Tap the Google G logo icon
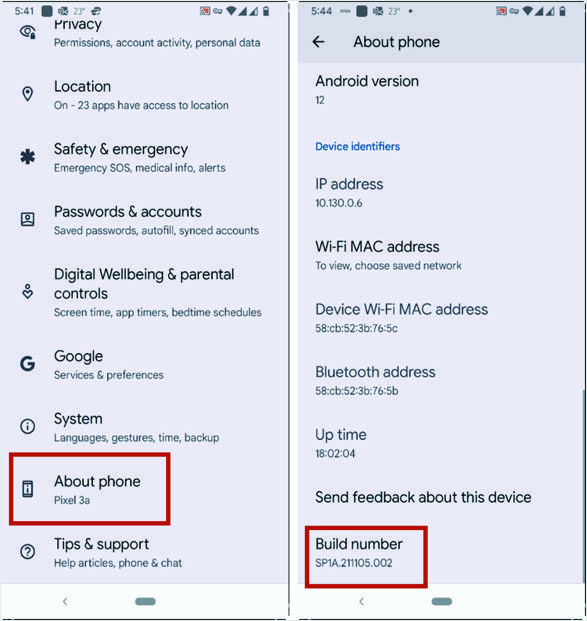The height and width of the screenshot is (621, 587). click(x=27, y=364)
